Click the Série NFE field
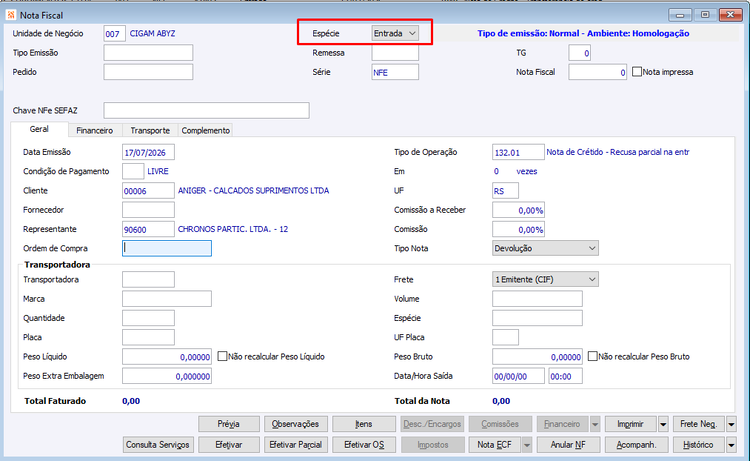Screen dimensions: 750x461 [395, 72]
